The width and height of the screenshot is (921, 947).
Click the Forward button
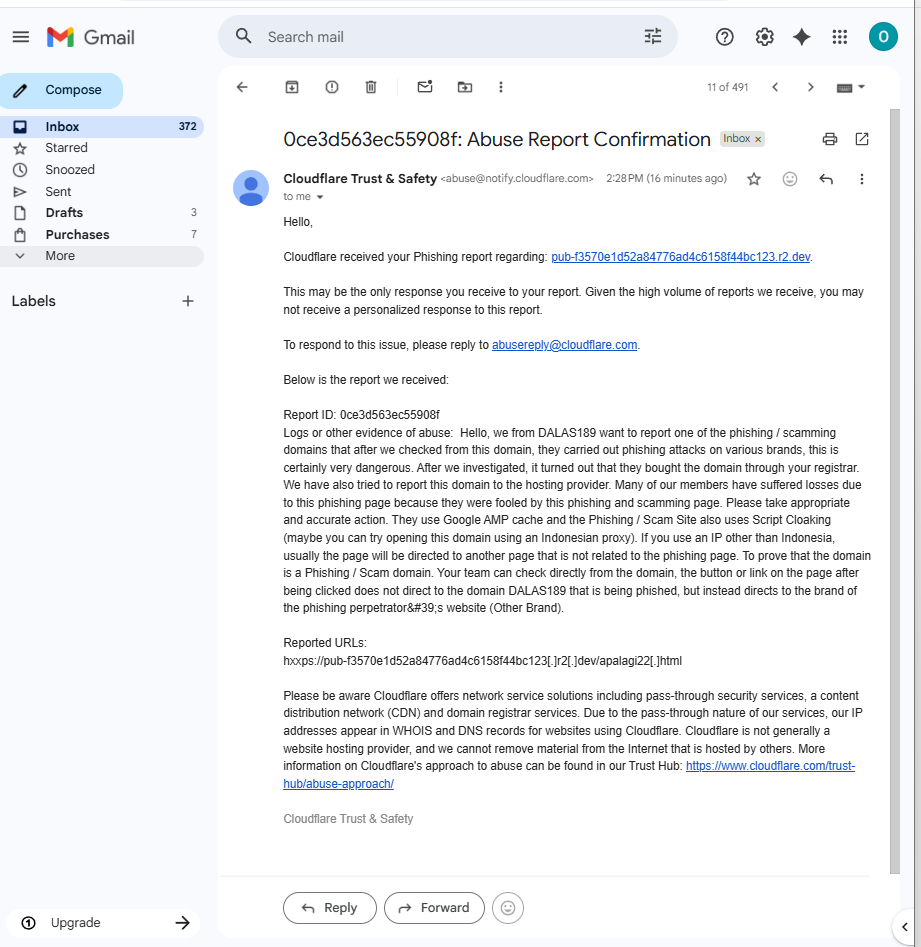click(x=434, y=908)
